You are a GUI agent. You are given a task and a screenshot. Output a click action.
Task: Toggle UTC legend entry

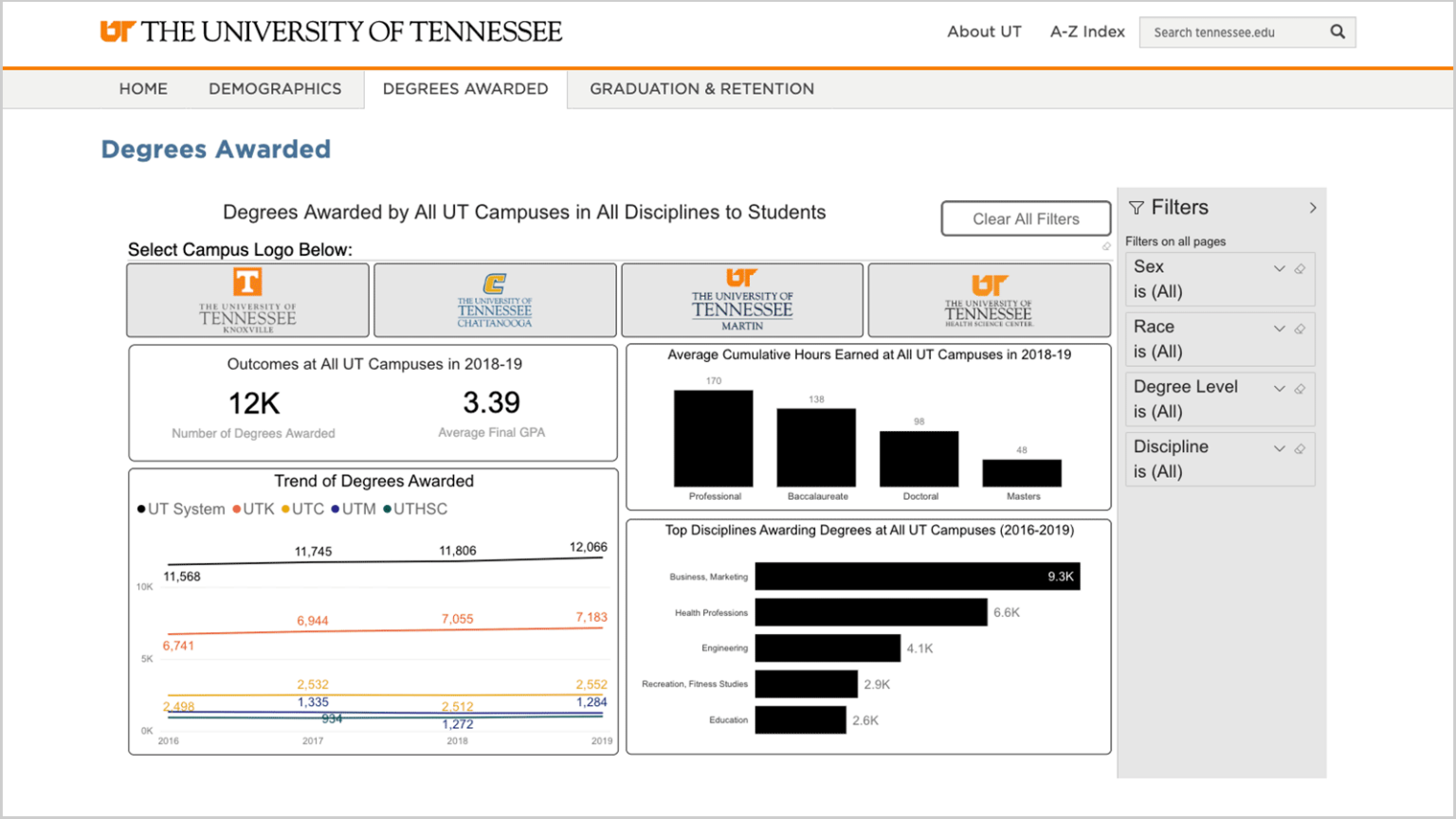pyautogui.click(x=302, y=509)
